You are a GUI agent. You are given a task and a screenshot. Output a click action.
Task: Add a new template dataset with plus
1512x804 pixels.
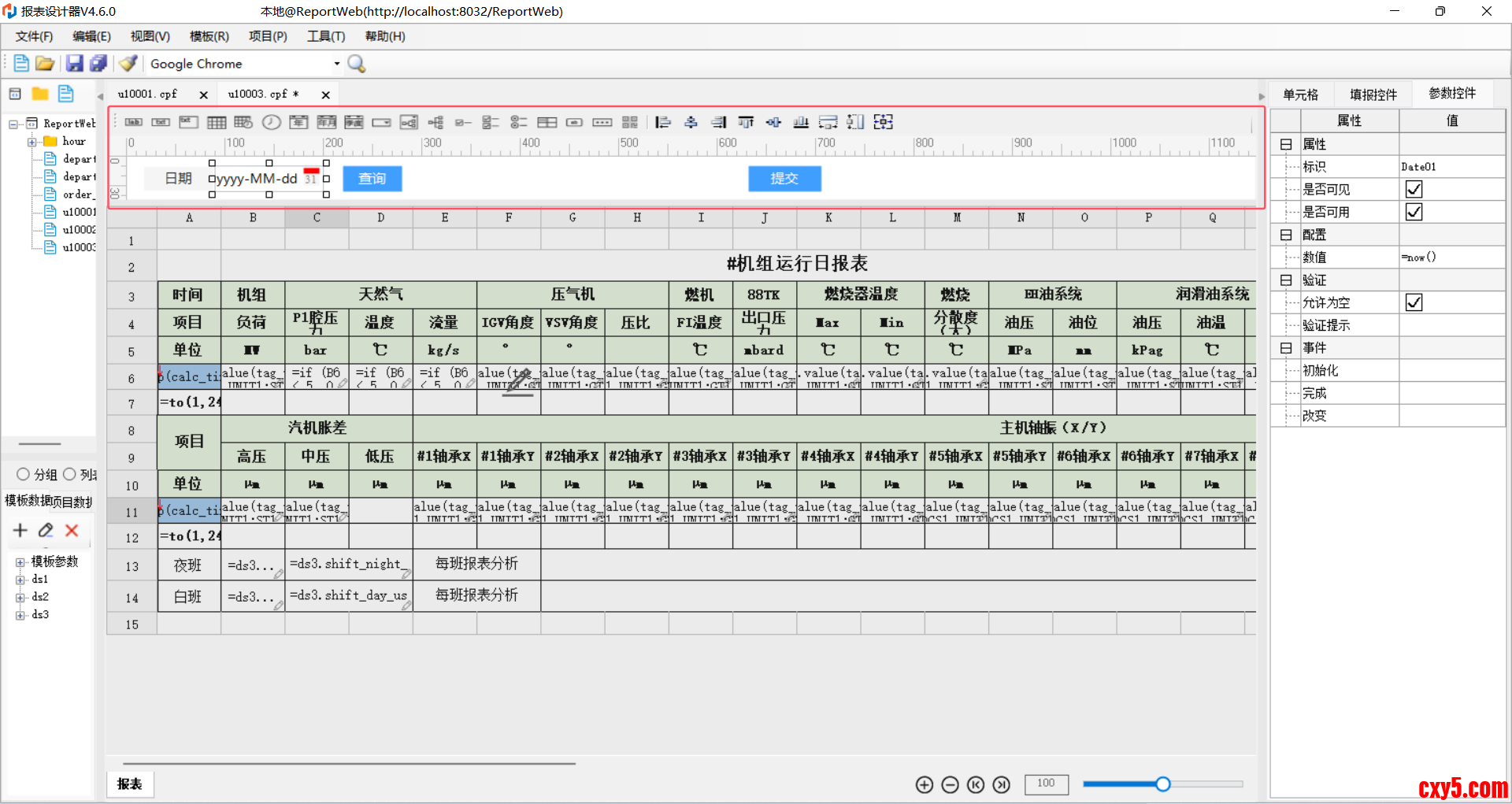[20, 531]
